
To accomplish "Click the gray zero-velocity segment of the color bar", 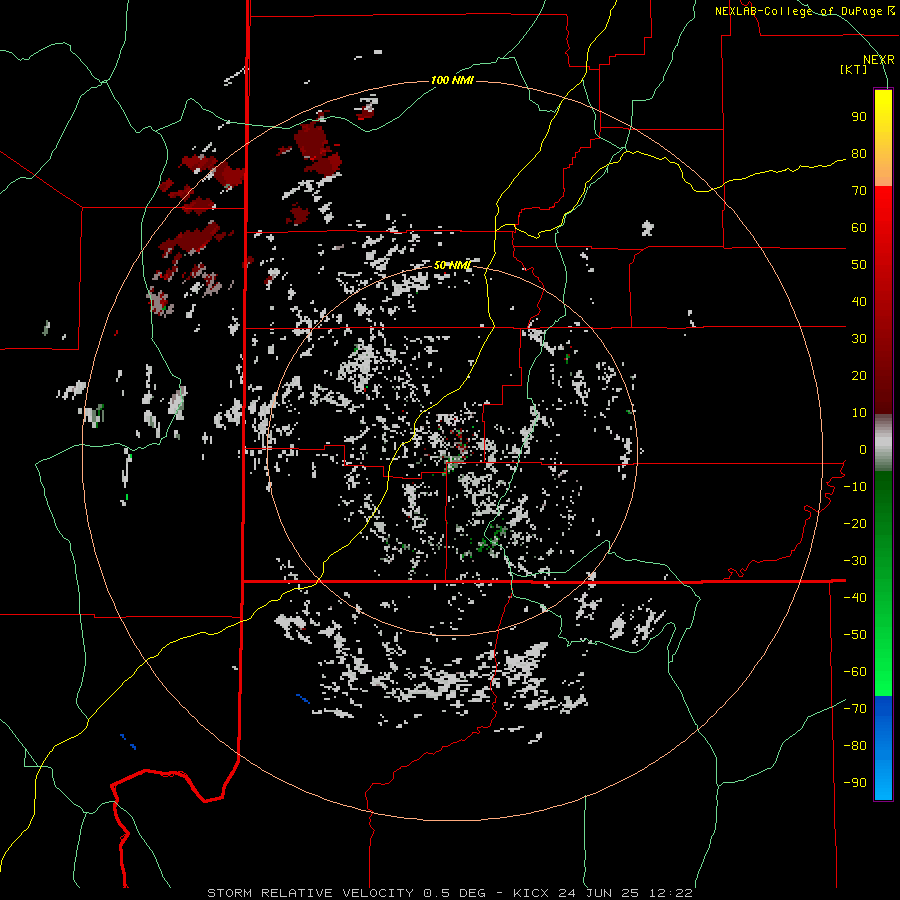I will click(x=883, y=443).
